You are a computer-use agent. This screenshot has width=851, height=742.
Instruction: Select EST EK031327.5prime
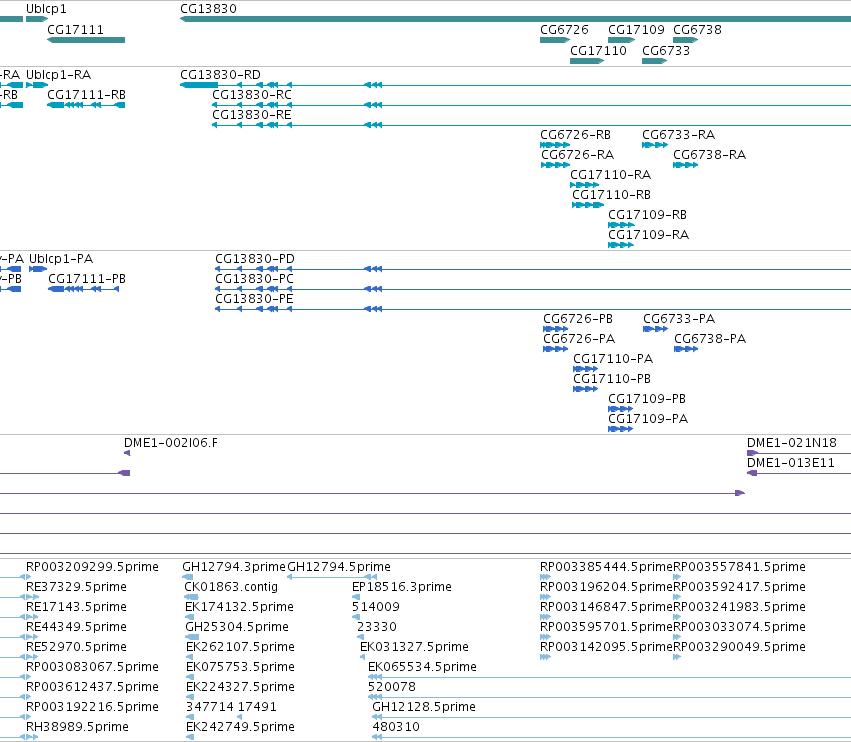(x=363, y=657)
